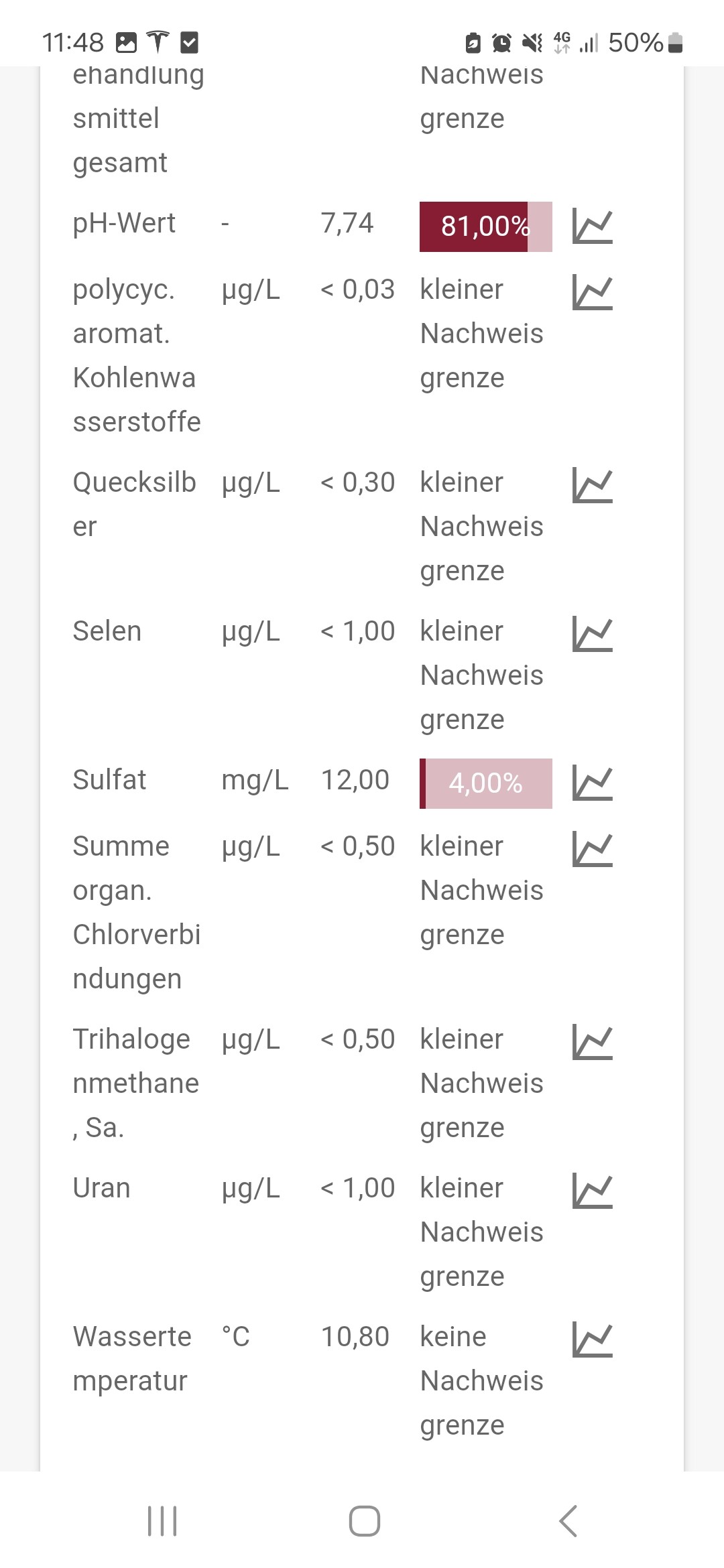Open the trend chart for pH-Wert
The width and height of the screenshot is (724, 1568).
pyautogui.click(x=593, y=226)
